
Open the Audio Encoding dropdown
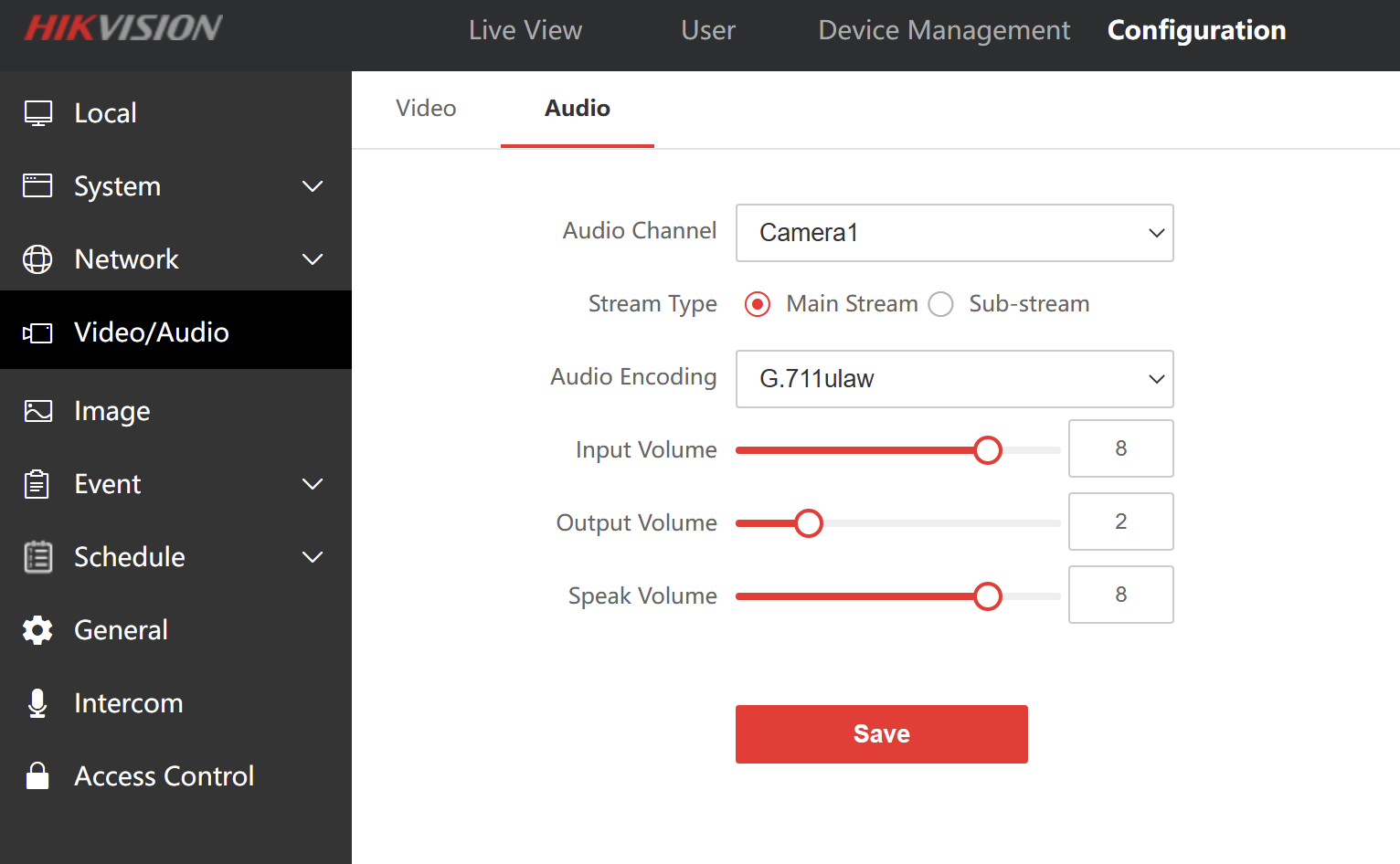[x=954, y=379]
